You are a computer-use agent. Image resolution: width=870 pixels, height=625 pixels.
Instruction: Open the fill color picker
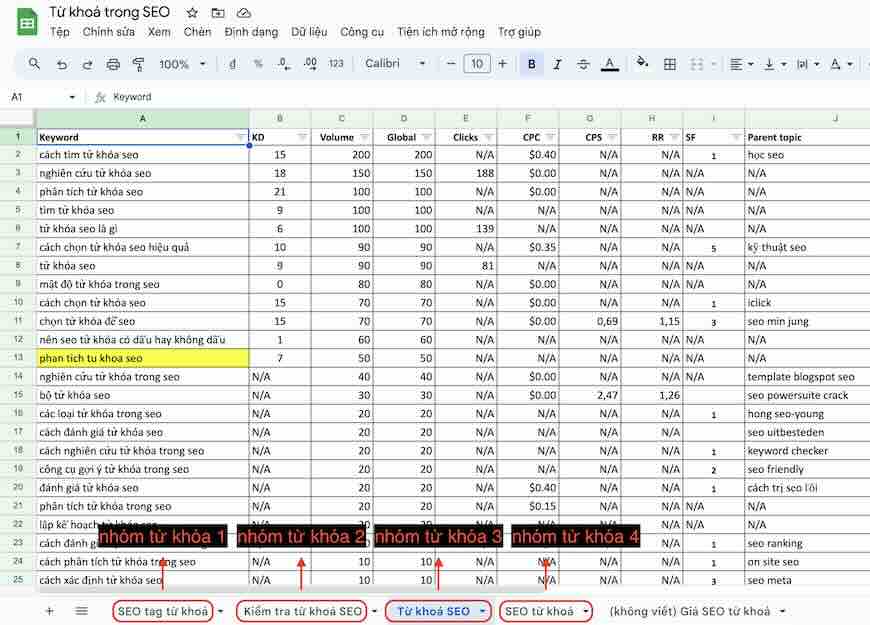pos(643,63)
